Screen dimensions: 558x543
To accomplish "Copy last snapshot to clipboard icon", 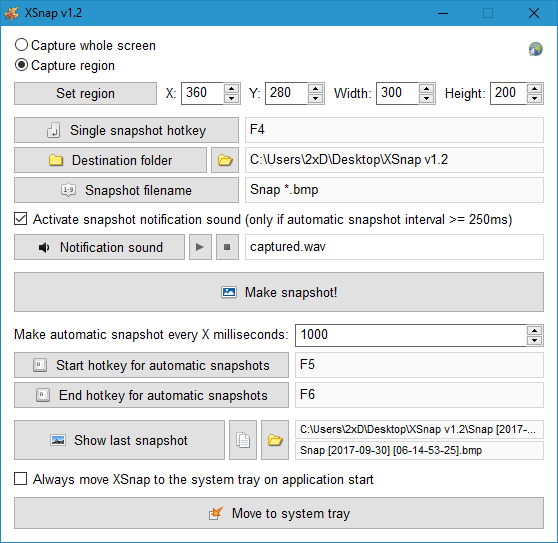I will pyautogui.click(x=243, y=440).
